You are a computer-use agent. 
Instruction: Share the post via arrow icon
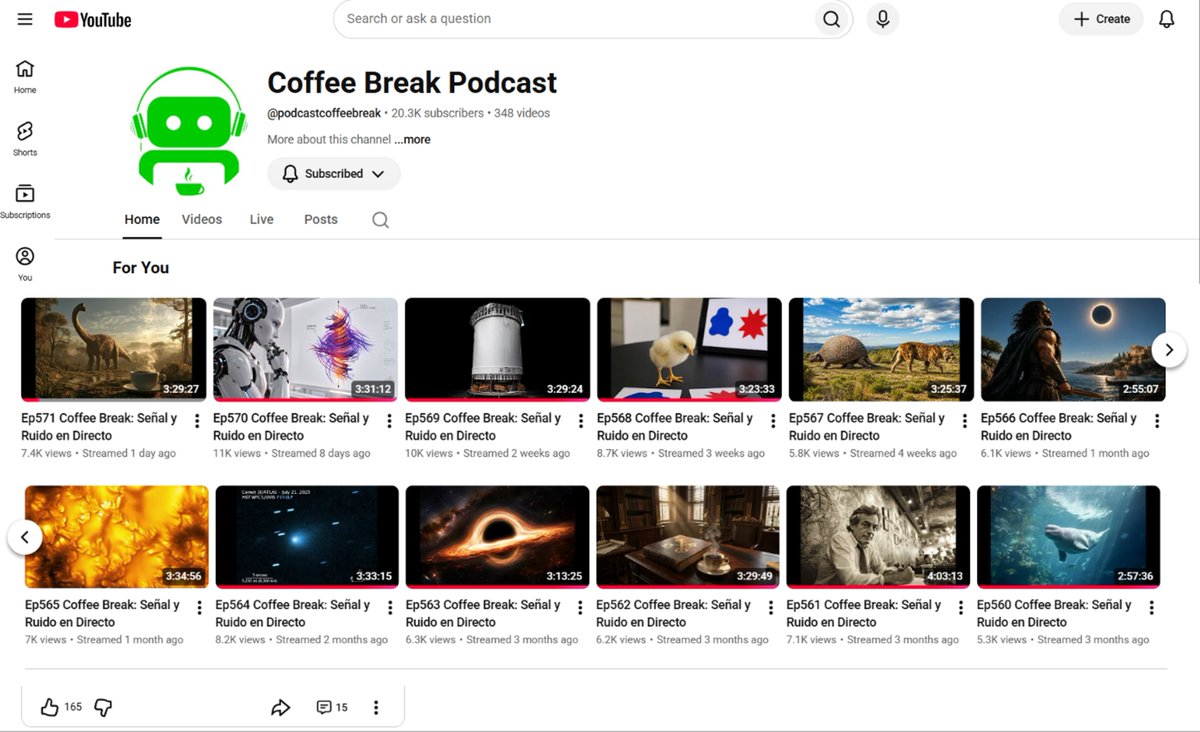(x=280, y=707)
